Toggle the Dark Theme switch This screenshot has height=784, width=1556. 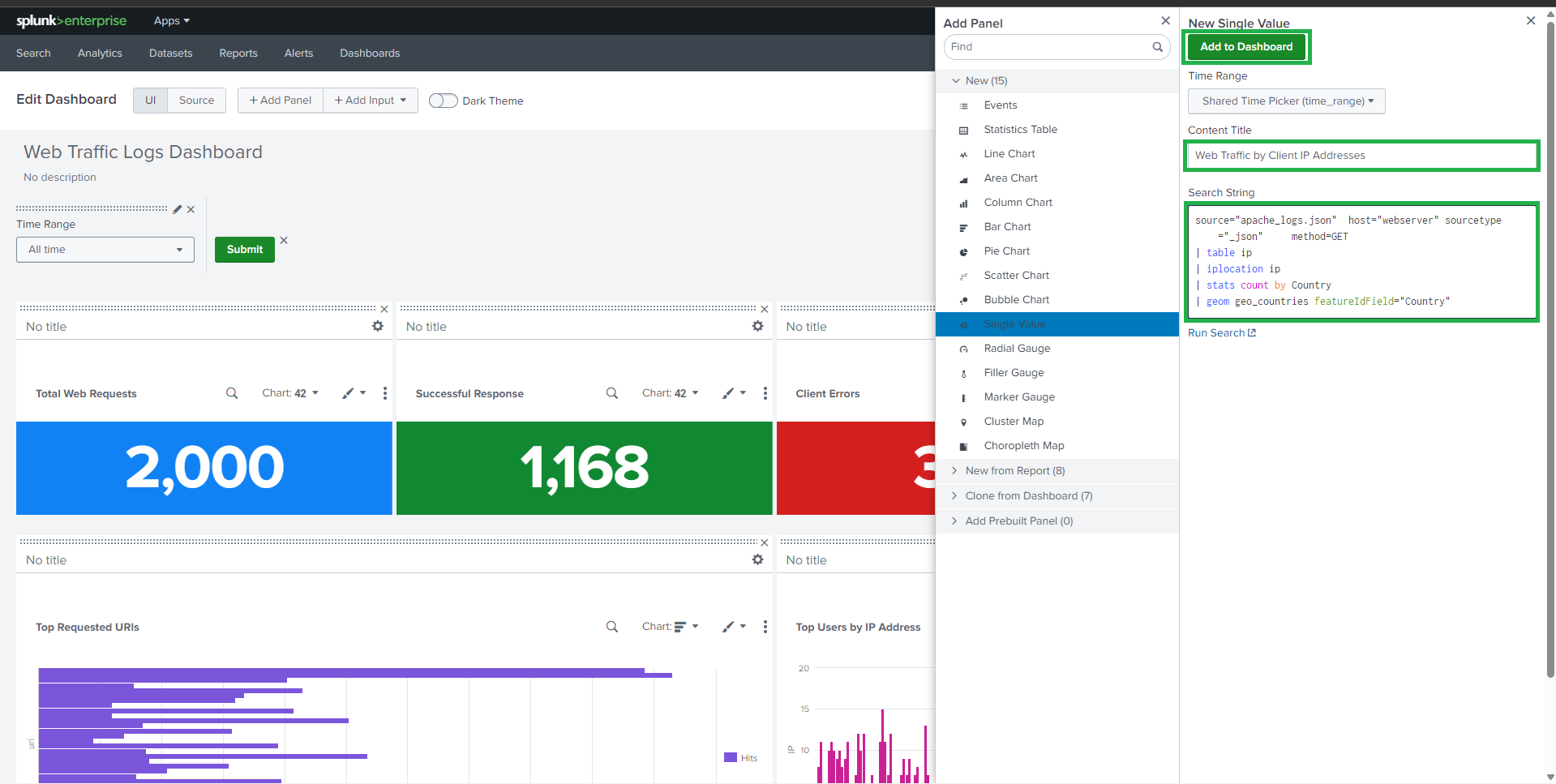click(443, 101)
